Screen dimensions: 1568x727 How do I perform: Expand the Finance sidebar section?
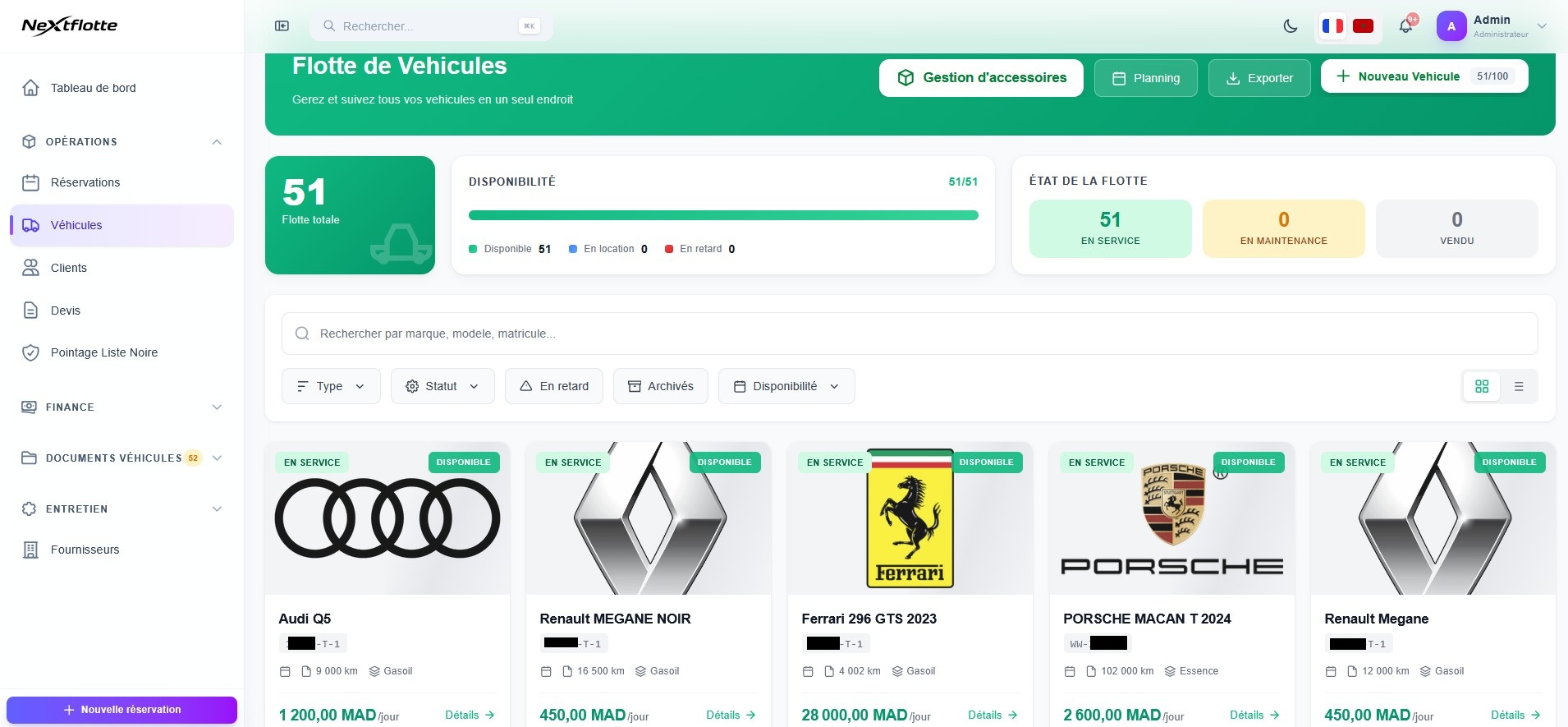(x=121, y=407)
